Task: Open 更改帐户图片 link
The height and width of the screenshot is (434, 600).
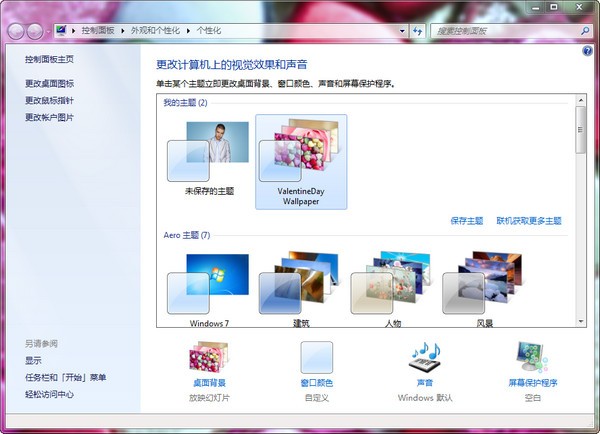Action: pos(49,117)
